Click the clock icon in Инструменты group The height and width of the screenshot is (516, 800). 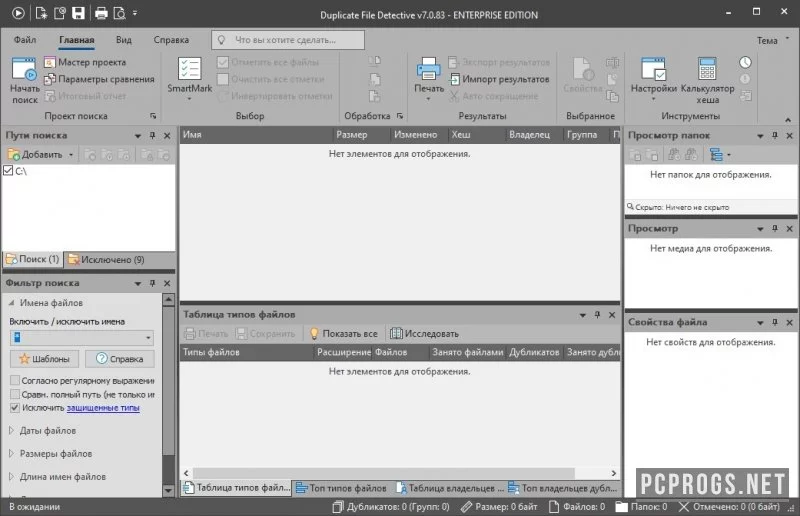pyautogui.click(x=745, y=62)
